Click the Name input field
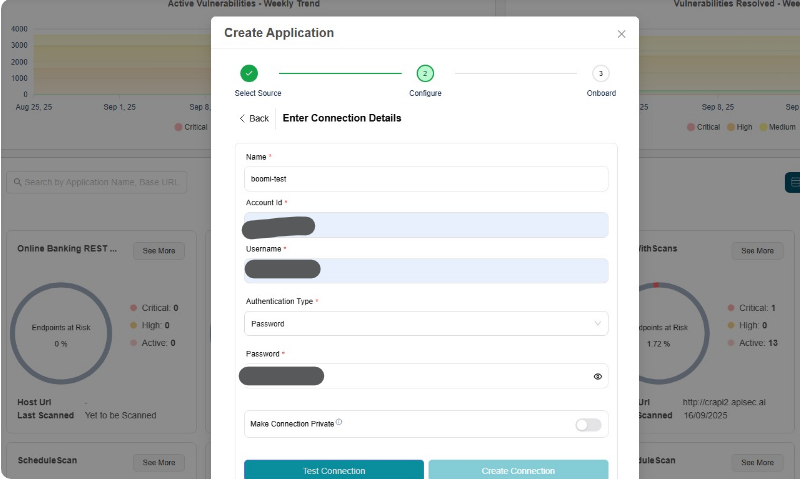Screen dimensions: 800x480 (425, 179)
